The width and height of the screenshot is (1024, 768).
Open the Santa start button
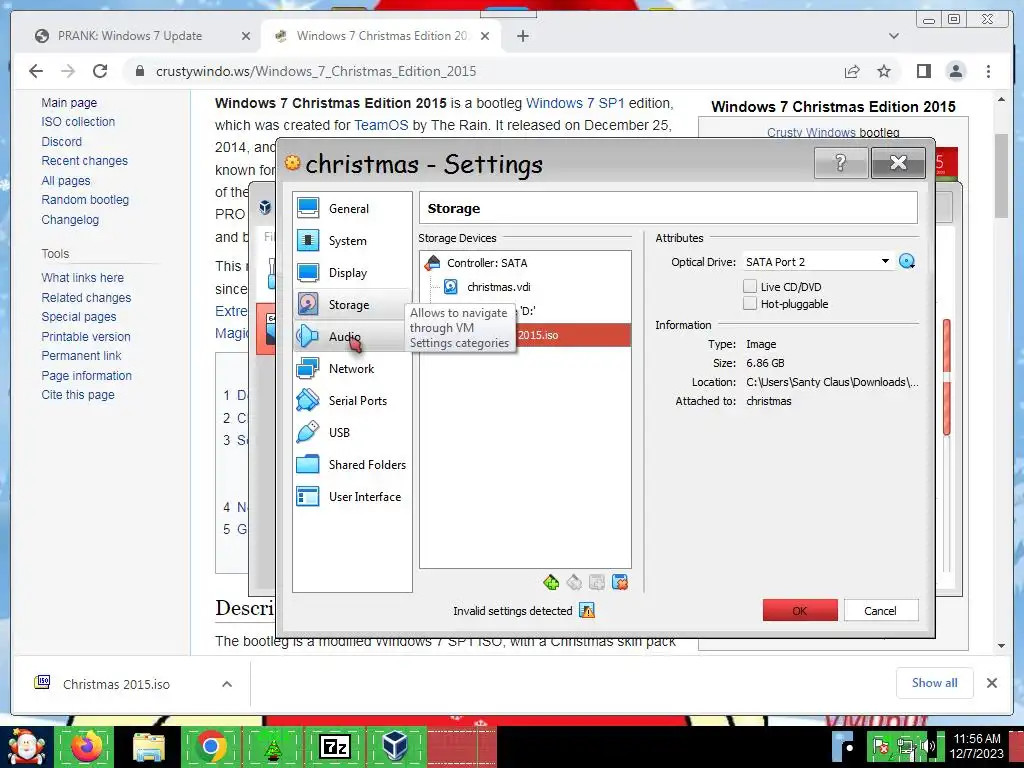tap(25, 747)
